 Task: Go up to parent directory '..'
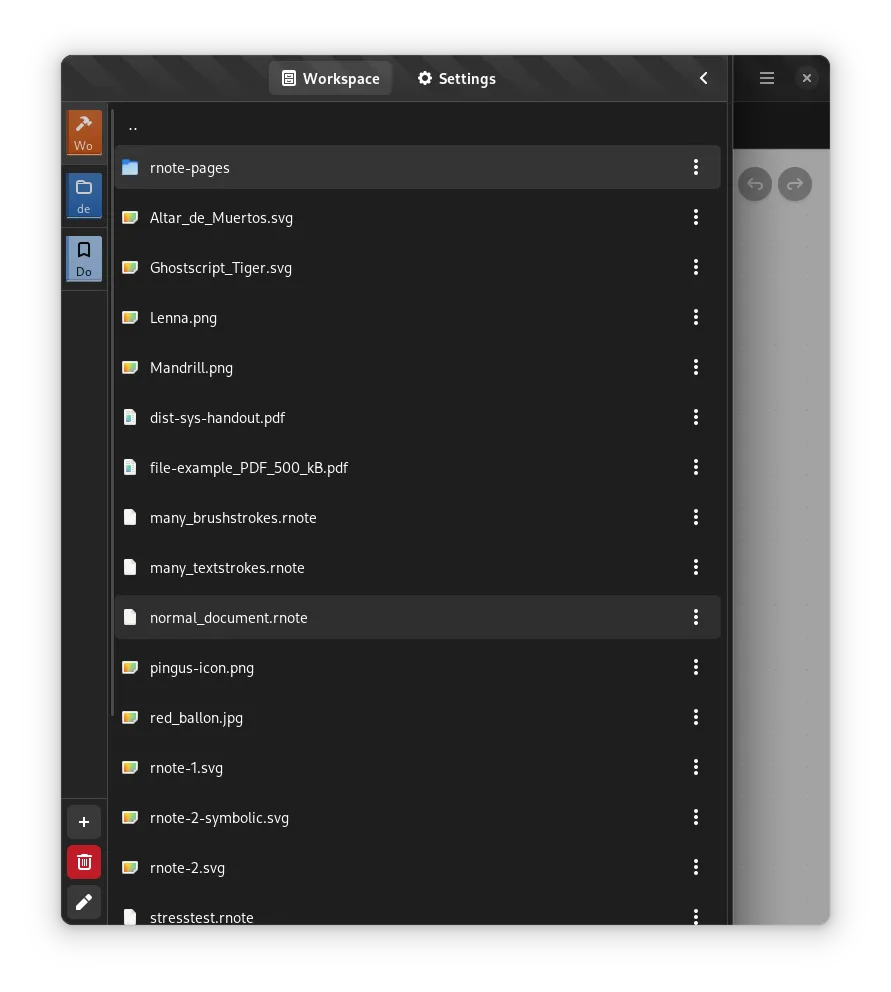pyautogui.click(x=418, y=125)
